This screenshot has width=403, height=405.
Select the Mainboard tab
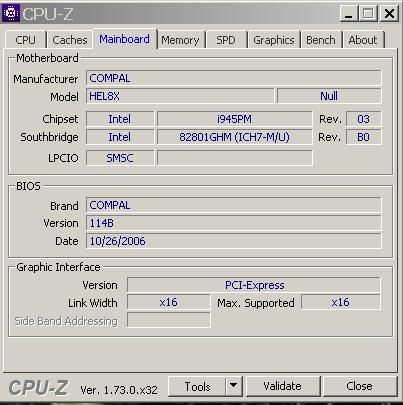click(124, 39)
